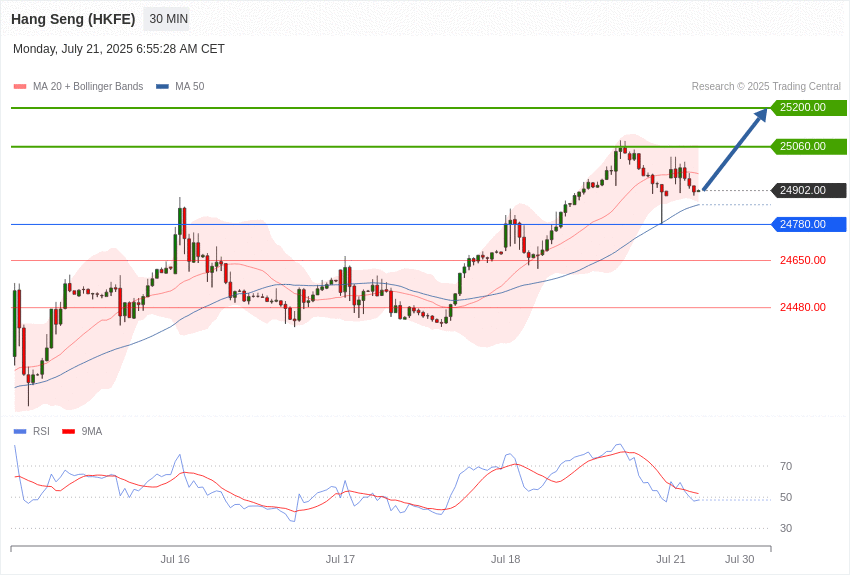Click the 9MA legend label

tap(92, 431)
